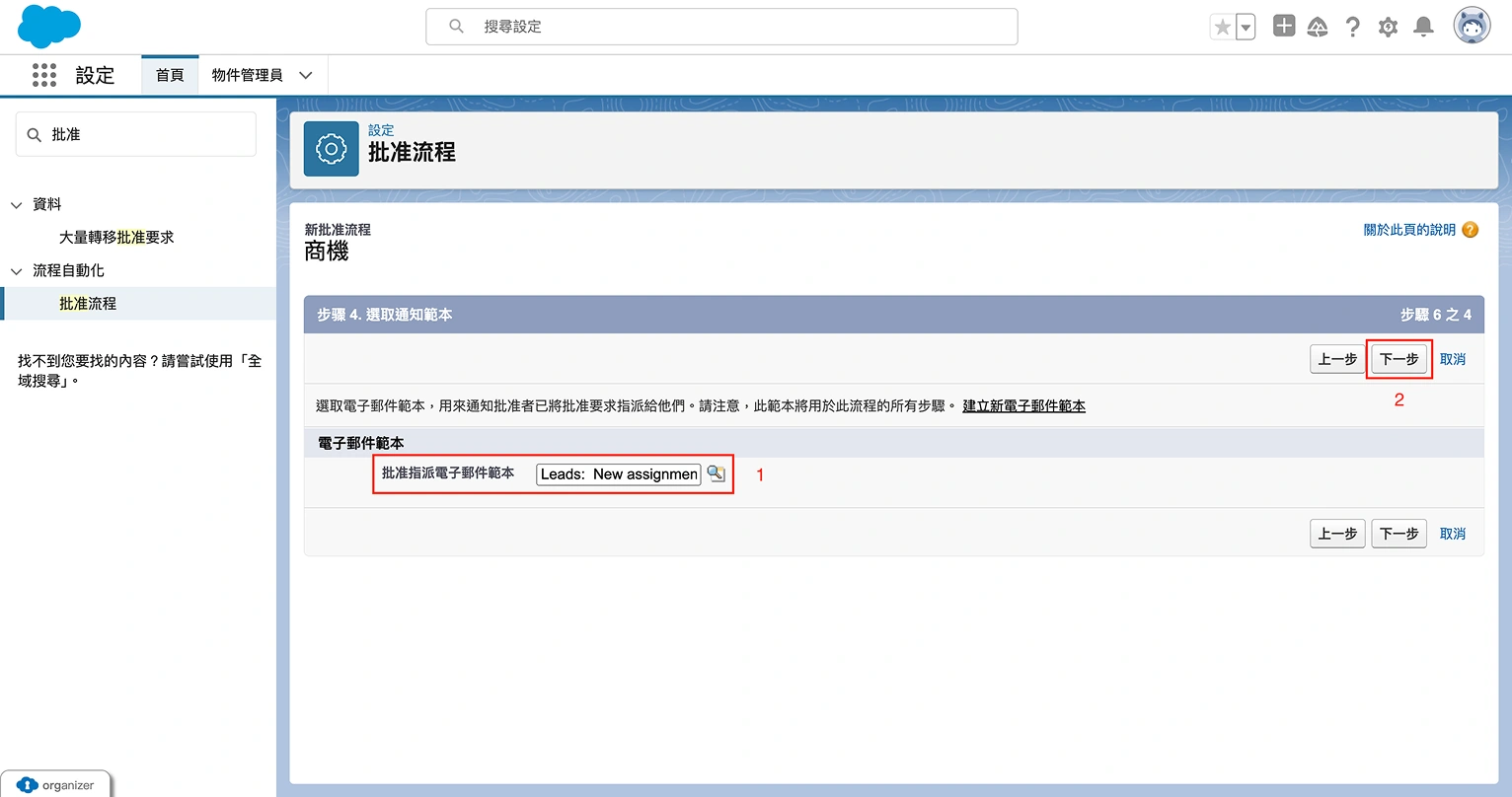Click the Salesforce cloud logo
This screenshot has height=797, width=1512.
[48, 26]
